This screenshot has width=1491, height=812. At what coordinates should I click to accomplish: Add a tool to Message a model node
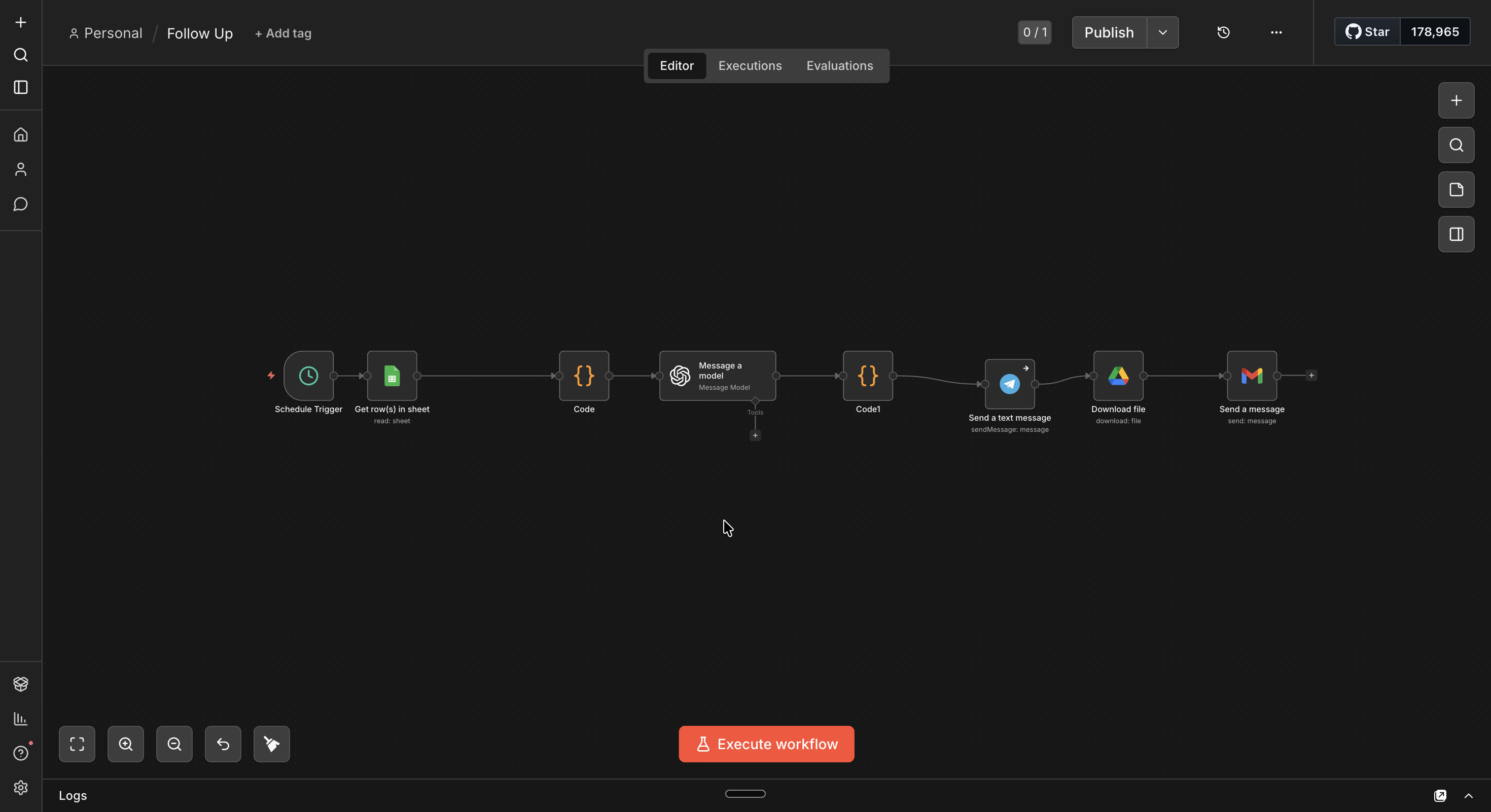coord(755,435)
